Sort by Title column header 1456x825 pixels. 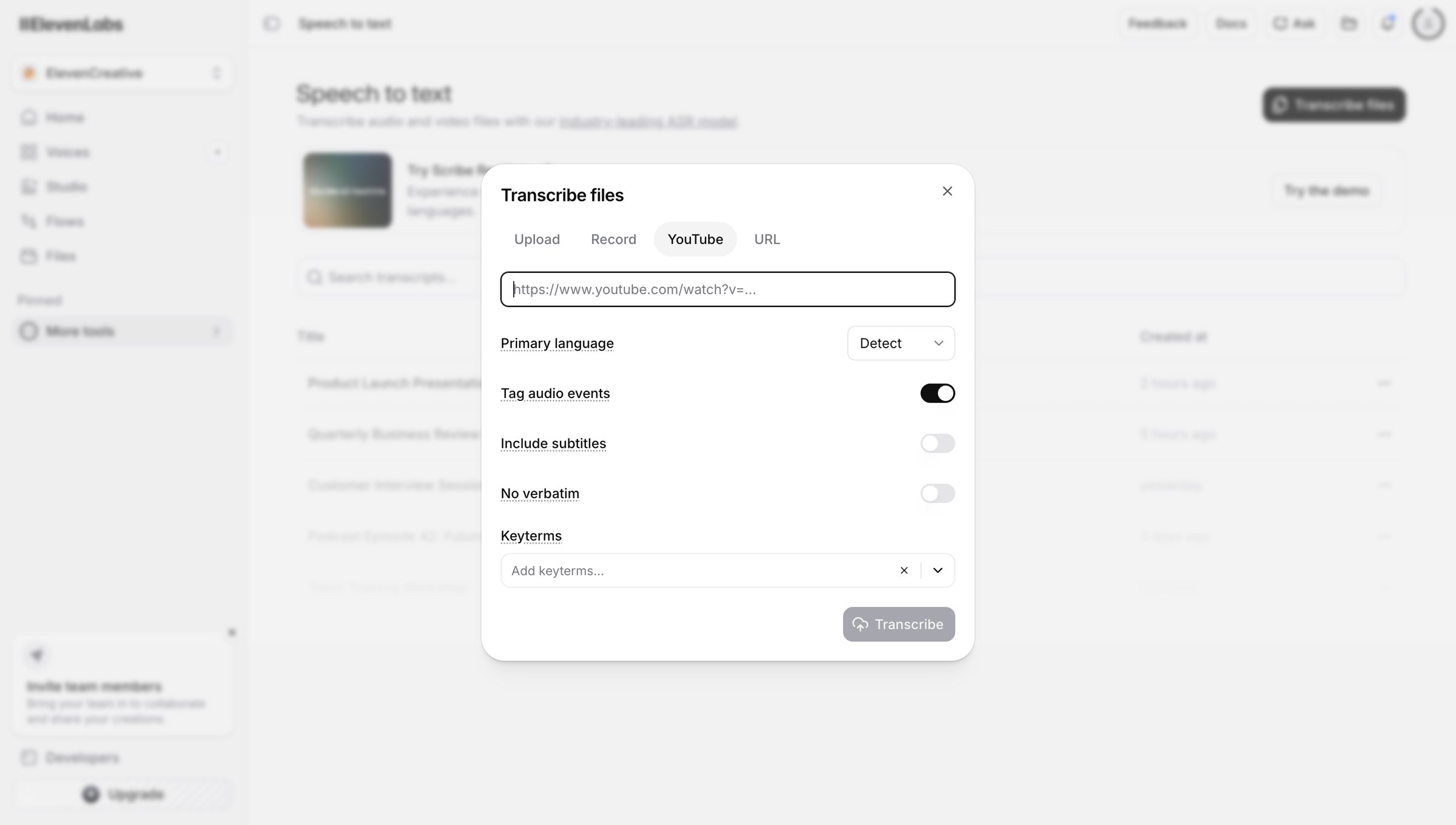coord(311,336)
